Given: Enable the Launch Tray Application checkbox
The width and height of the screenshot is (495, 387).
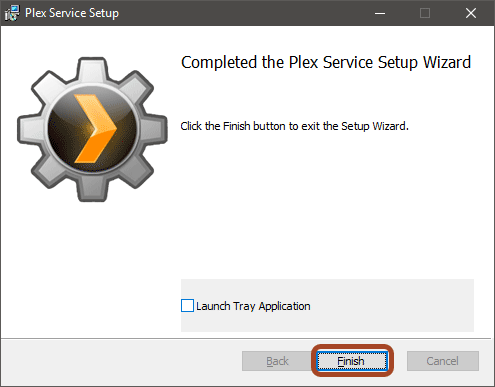Looking at the screenshot, I should [187, 306].
